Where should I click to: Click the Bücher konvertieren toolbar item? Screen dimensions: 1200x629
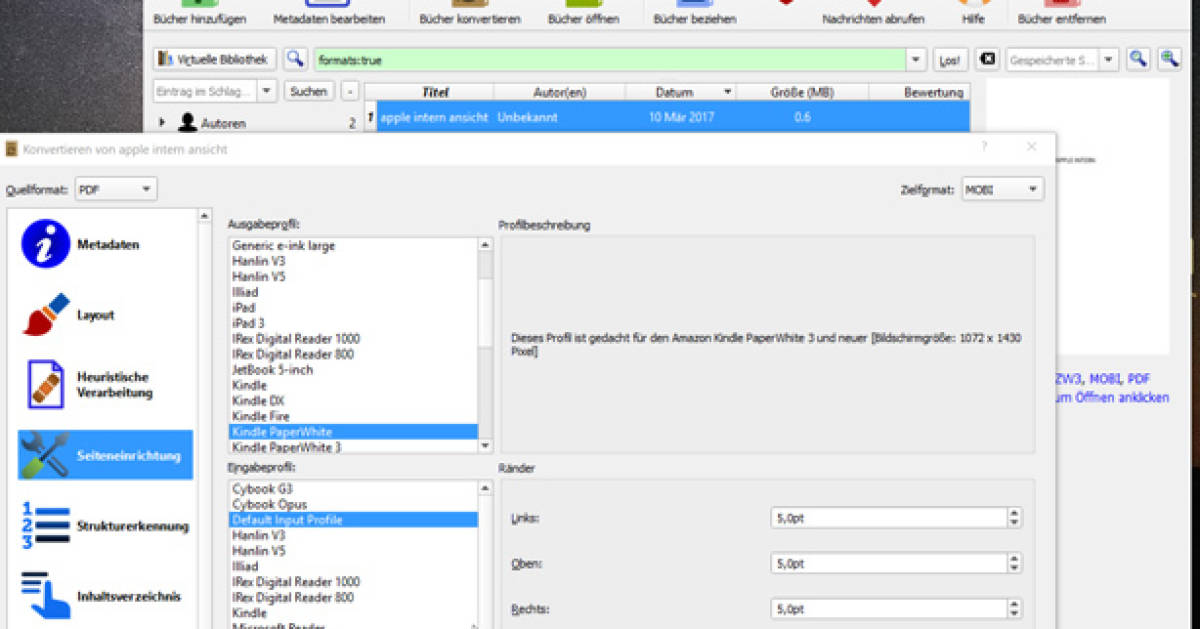pos(469,18)
